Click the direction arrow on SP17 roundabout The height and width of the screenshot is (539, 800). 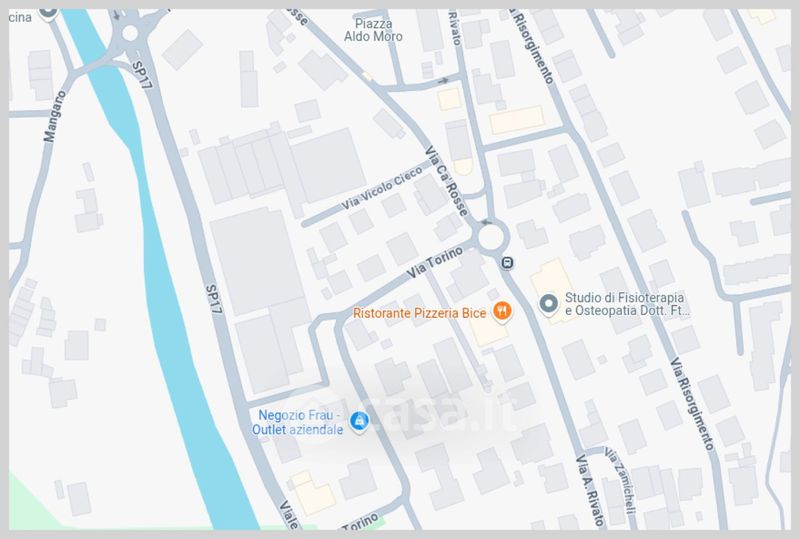click(116, 15)
